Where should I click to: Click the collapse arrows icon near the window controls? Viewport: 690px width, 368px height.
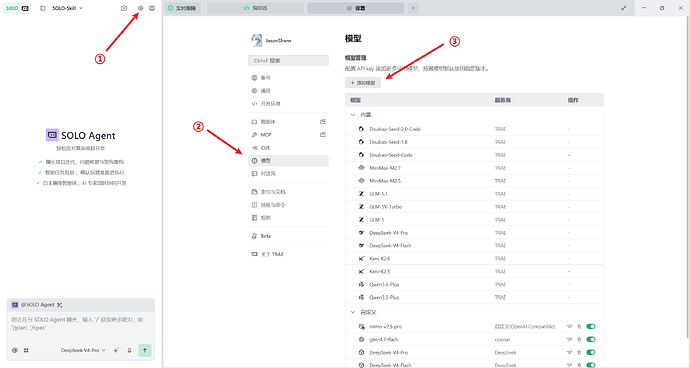(624, 8)
